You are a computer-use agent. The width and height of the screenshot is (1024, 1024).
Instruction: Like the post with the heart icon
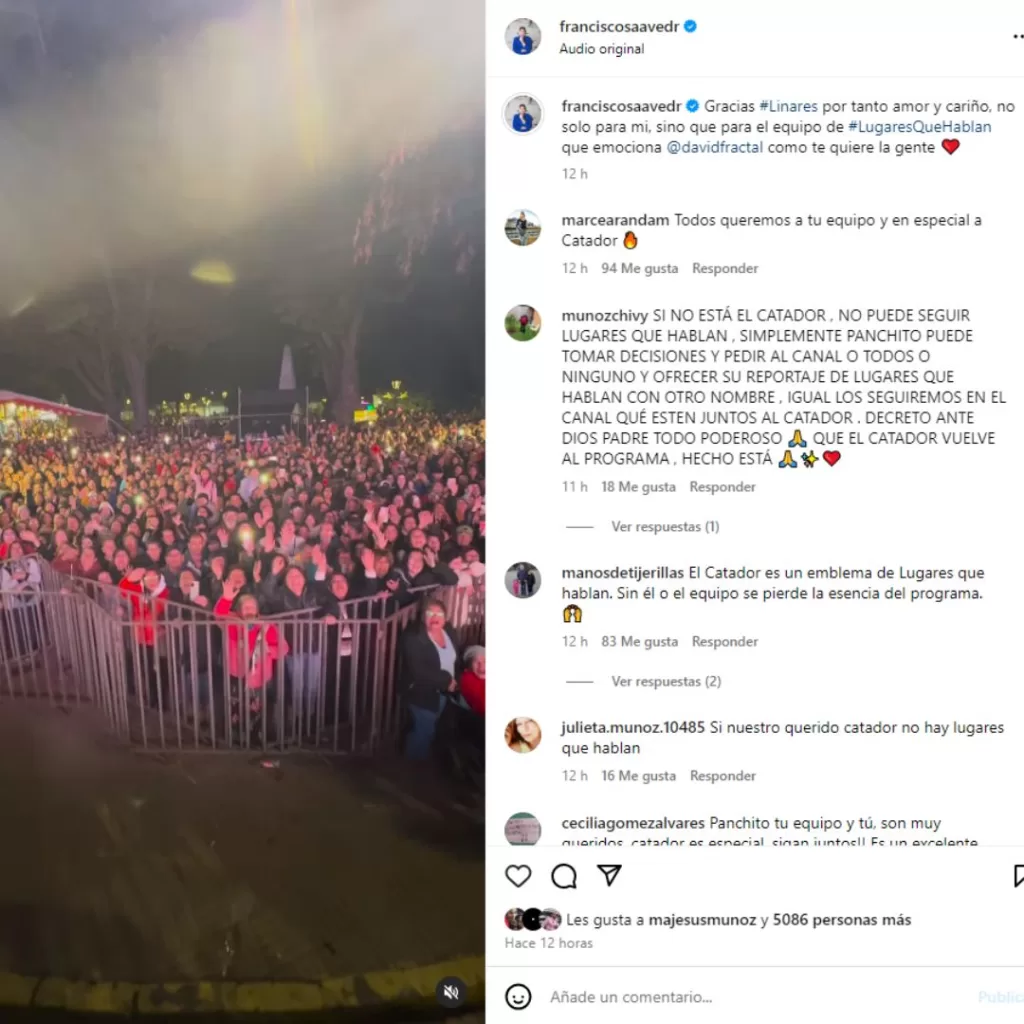tap(518, 876)
